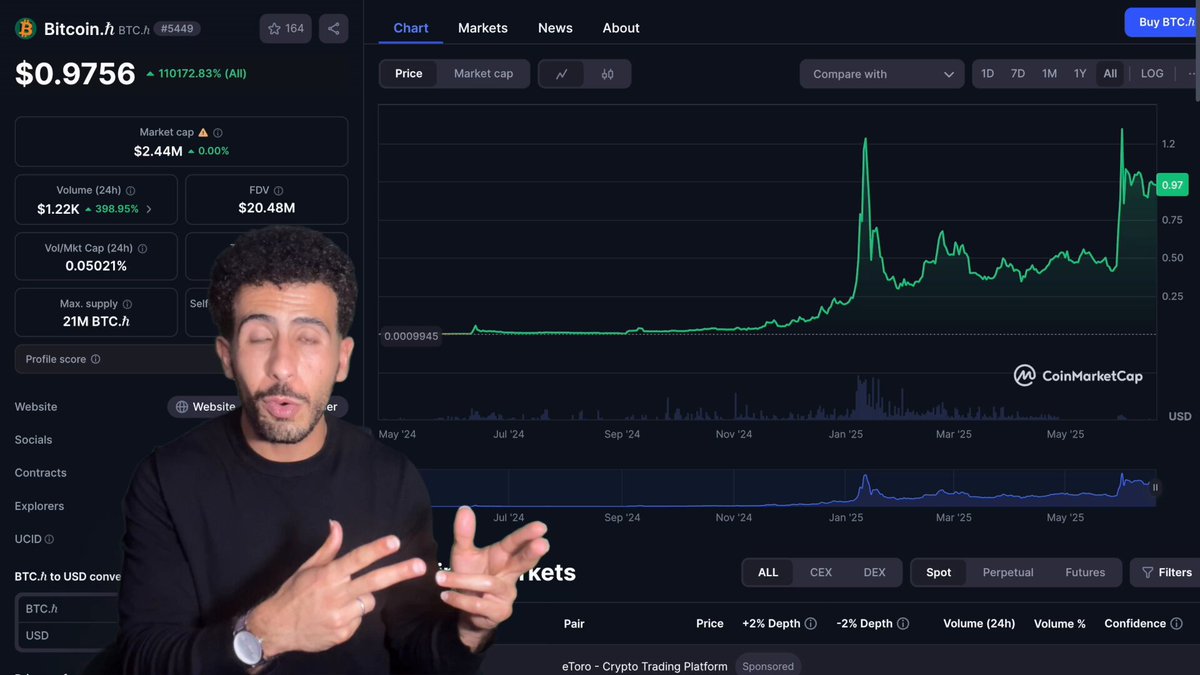Open Vol/Mkt Cap (24h) info icon
The height and width of the screenshot is (675, 1200).
click(x=142, y=248)
